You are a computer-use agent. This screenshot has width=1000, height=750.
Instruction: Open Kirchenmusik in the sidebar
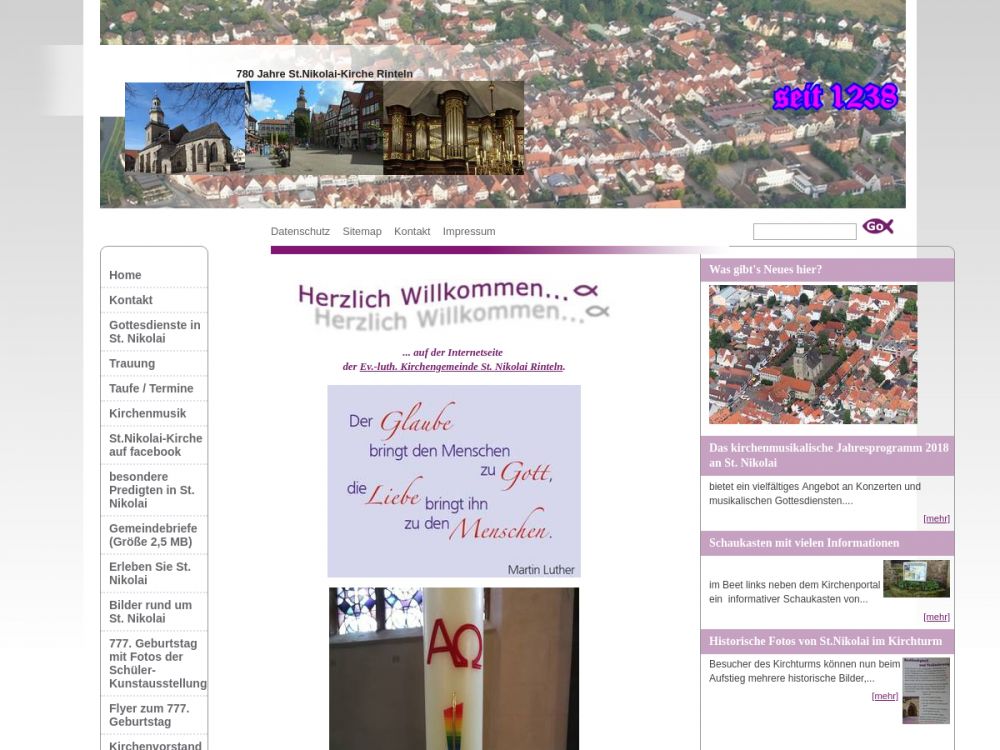[147, 413]
